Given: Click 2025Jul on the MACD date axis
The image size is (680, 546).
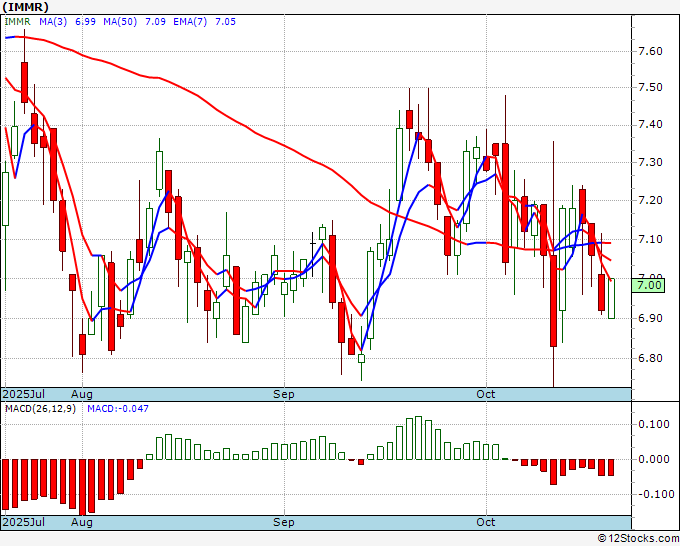Looking at the screenshot, I should pos(24,522).
